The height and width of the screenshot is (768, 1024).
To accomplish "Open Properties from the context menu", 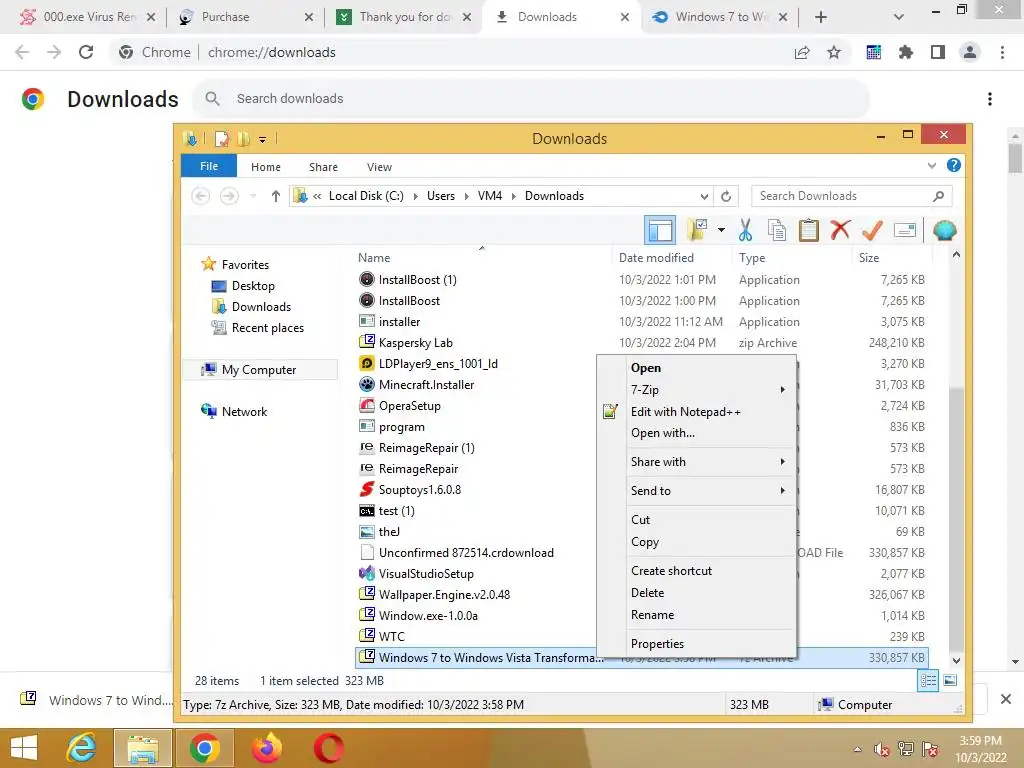I will pyautogui.click(x=696, y=644).
